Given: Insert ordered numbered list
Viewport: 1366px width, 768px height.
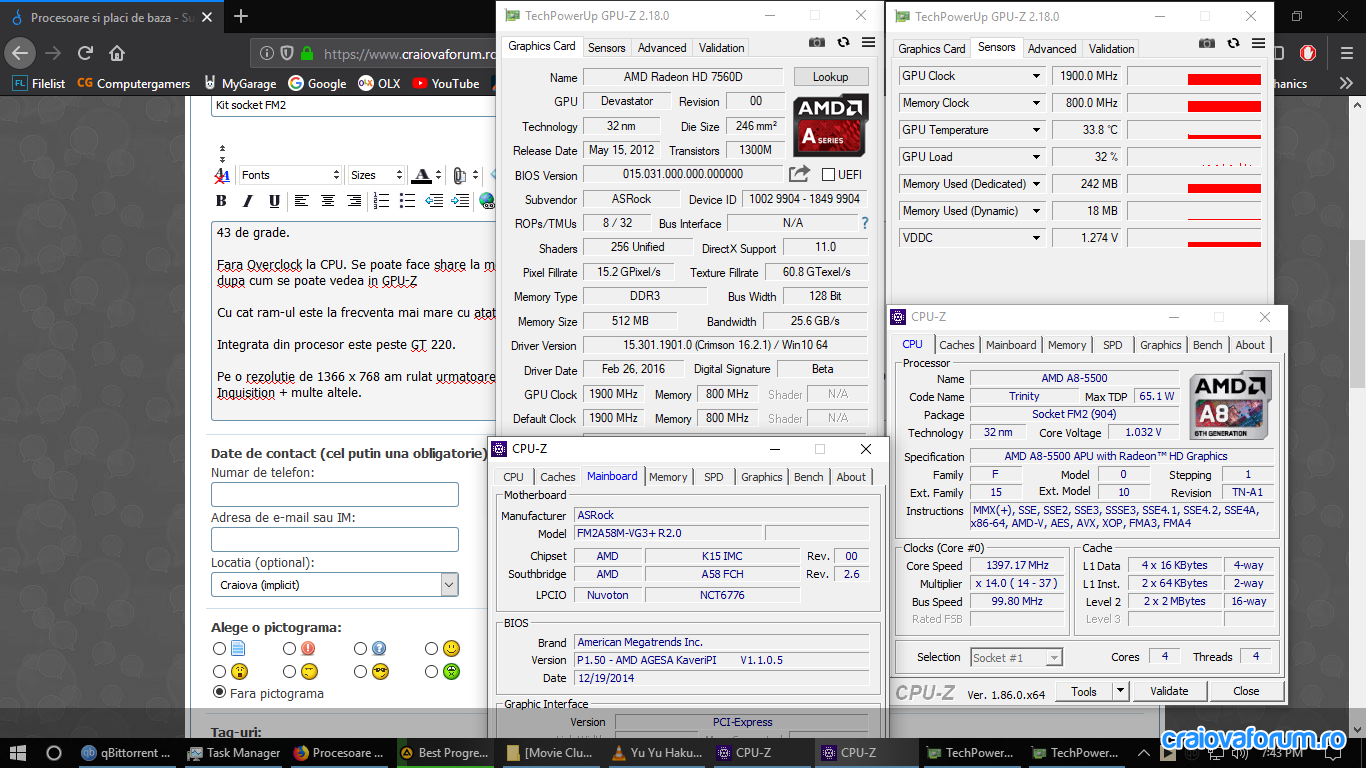Looking at the screenshot, I should pos(380,201).
